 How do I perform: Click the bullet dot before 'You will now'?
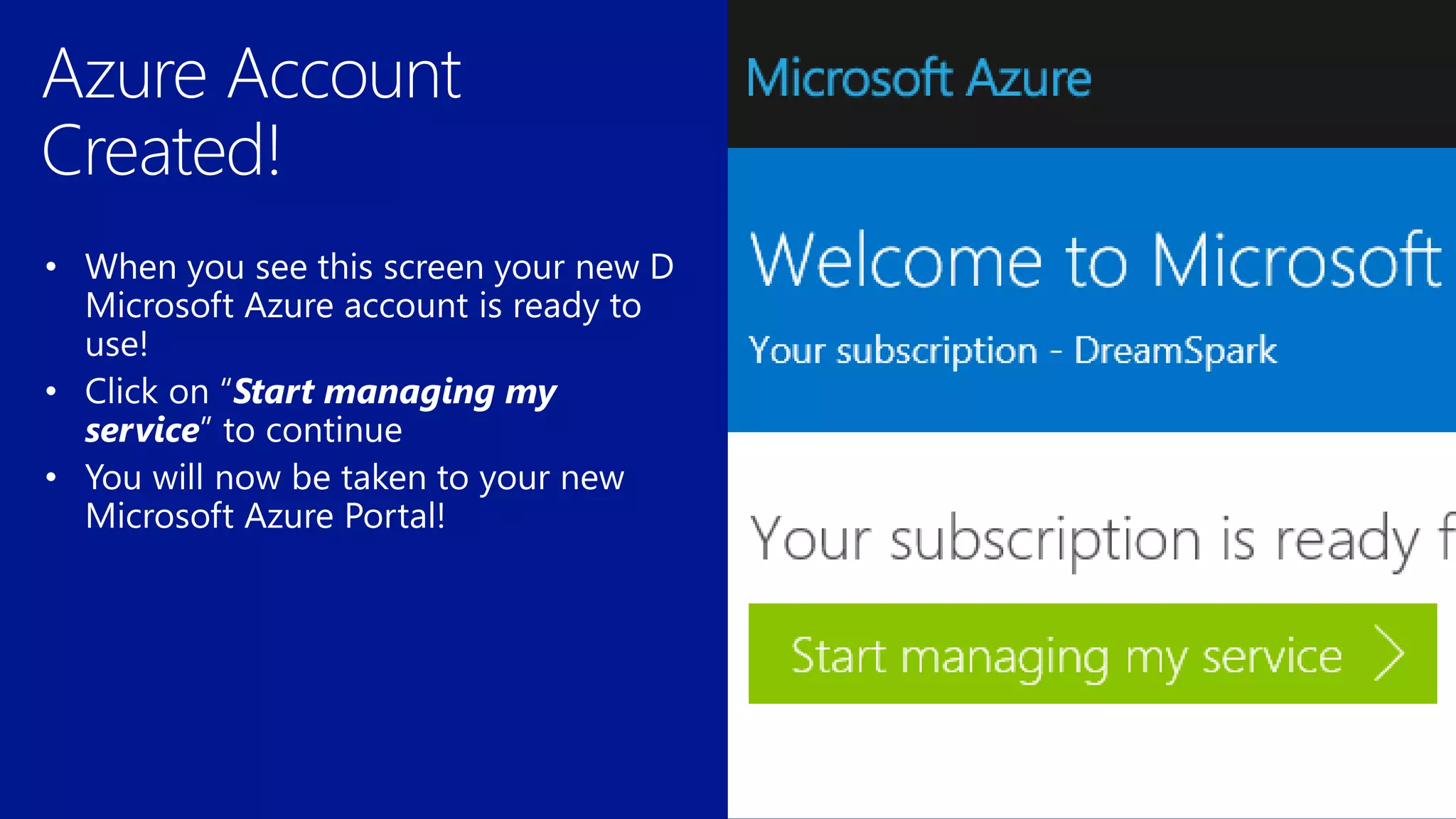tap(50, 478)
